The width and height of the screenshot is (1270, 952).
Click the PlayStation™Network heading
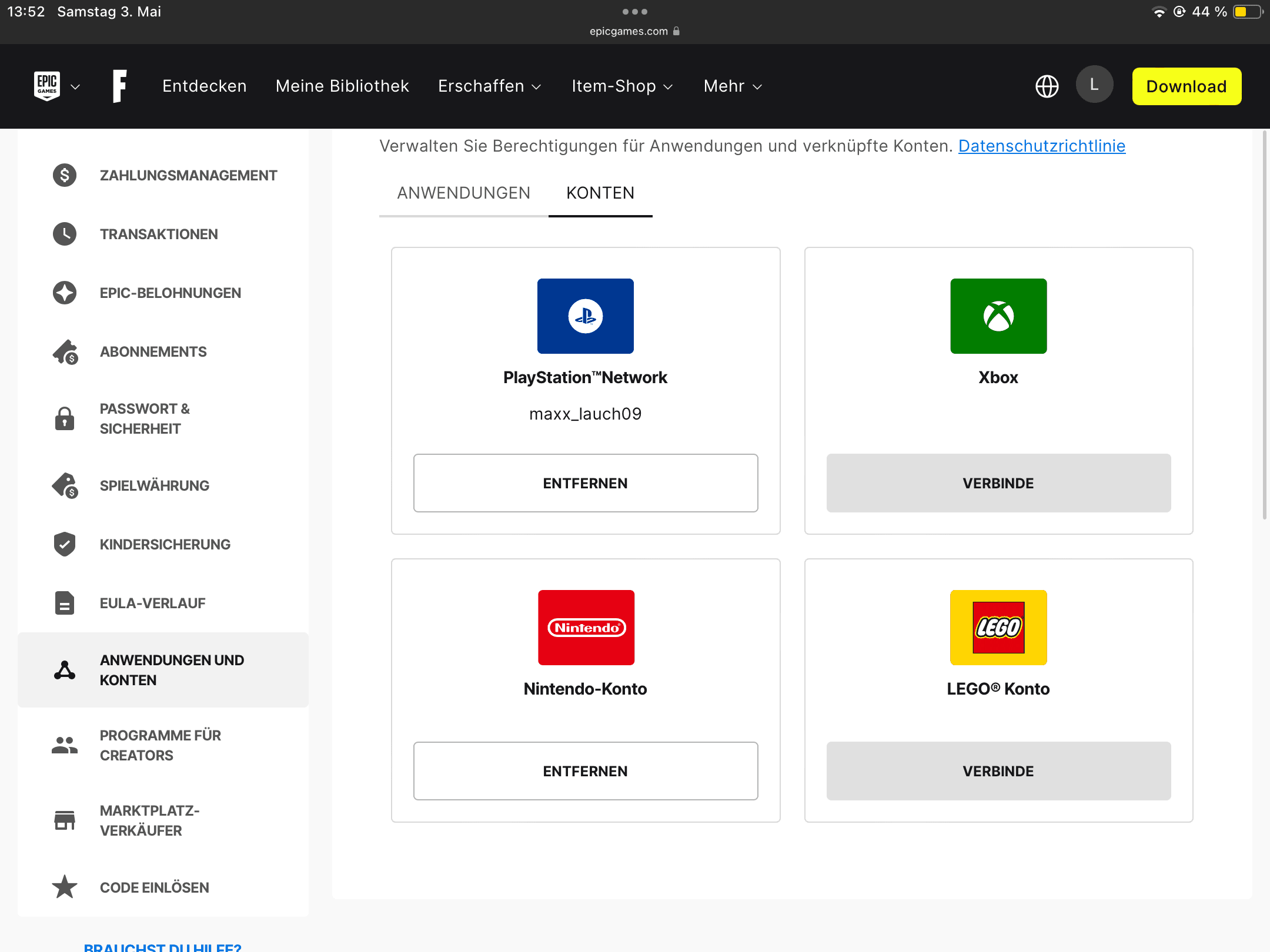[x=586, y=377]
